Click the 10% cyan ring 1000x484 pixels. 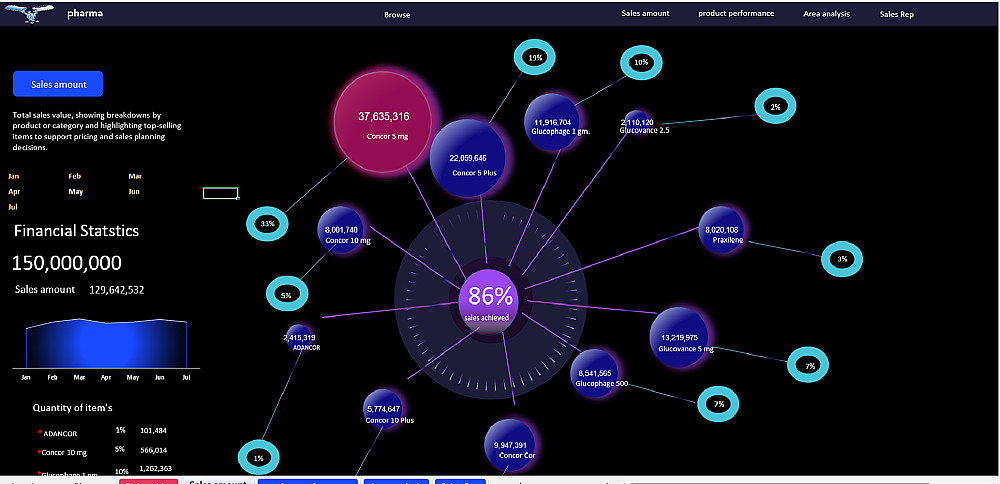coord(641,62)
